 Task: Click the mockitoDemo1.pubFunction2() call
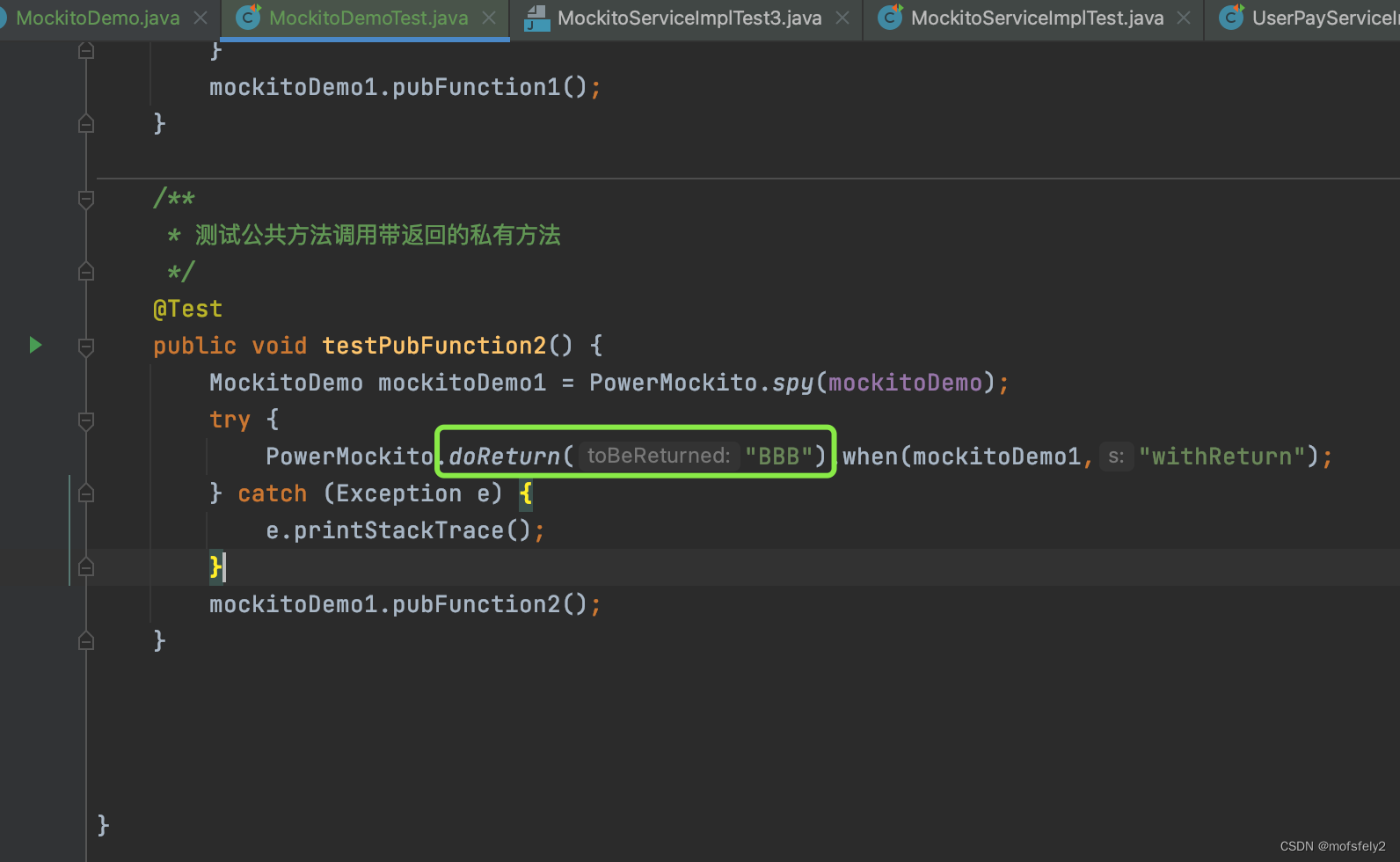405,604
